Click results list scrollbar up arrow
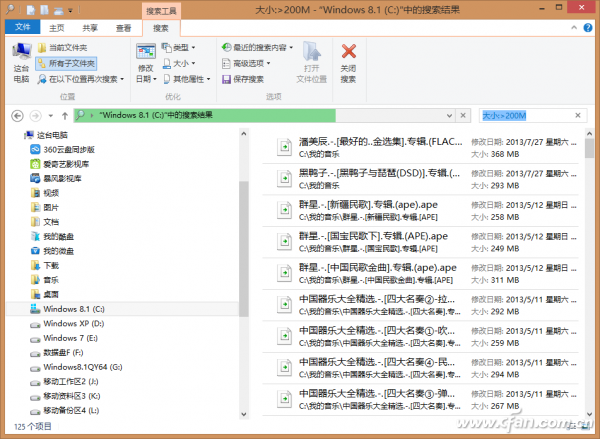The height and width of the screenshot is (439, 600). tap(589, 134)
